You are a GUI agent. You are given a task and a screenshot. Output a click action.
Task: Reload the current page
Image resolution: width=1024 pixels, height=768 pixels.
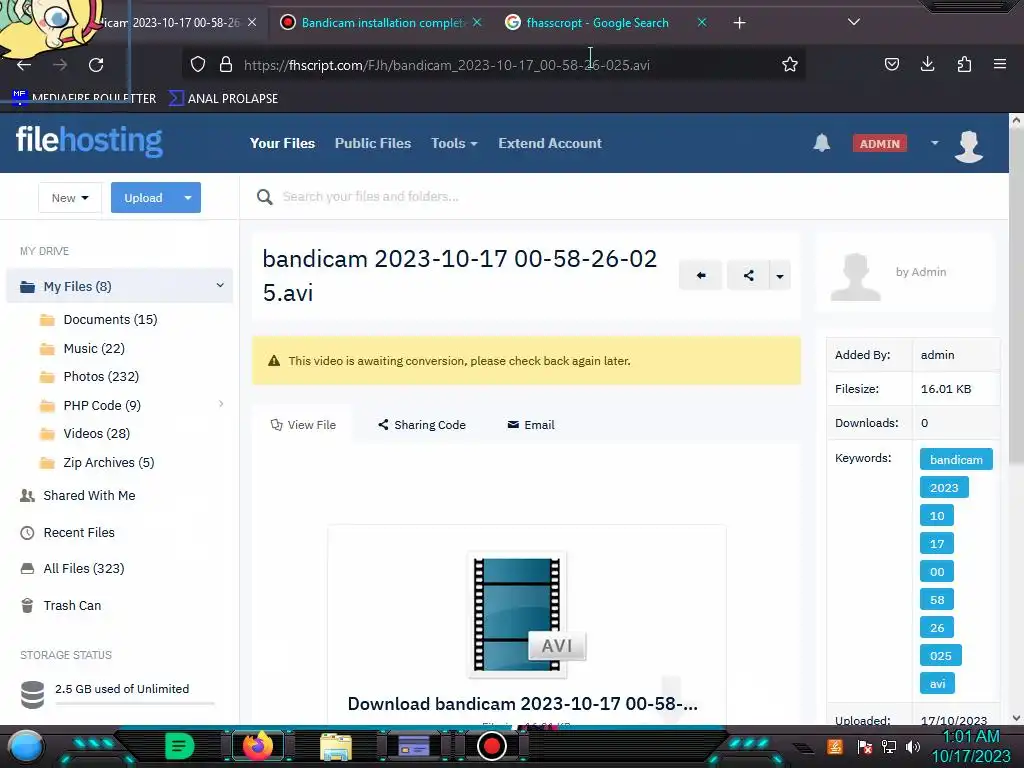pyautogui.click(x=96, y=65)
